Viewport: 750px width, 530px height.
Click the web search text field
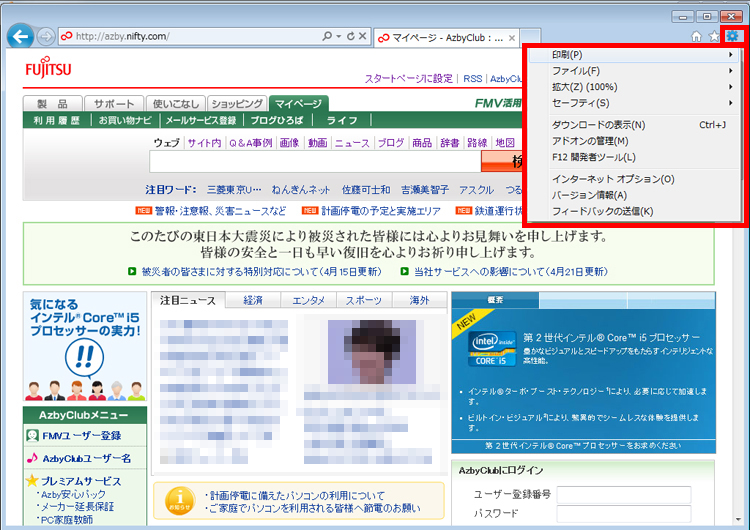tap(315, 161)
